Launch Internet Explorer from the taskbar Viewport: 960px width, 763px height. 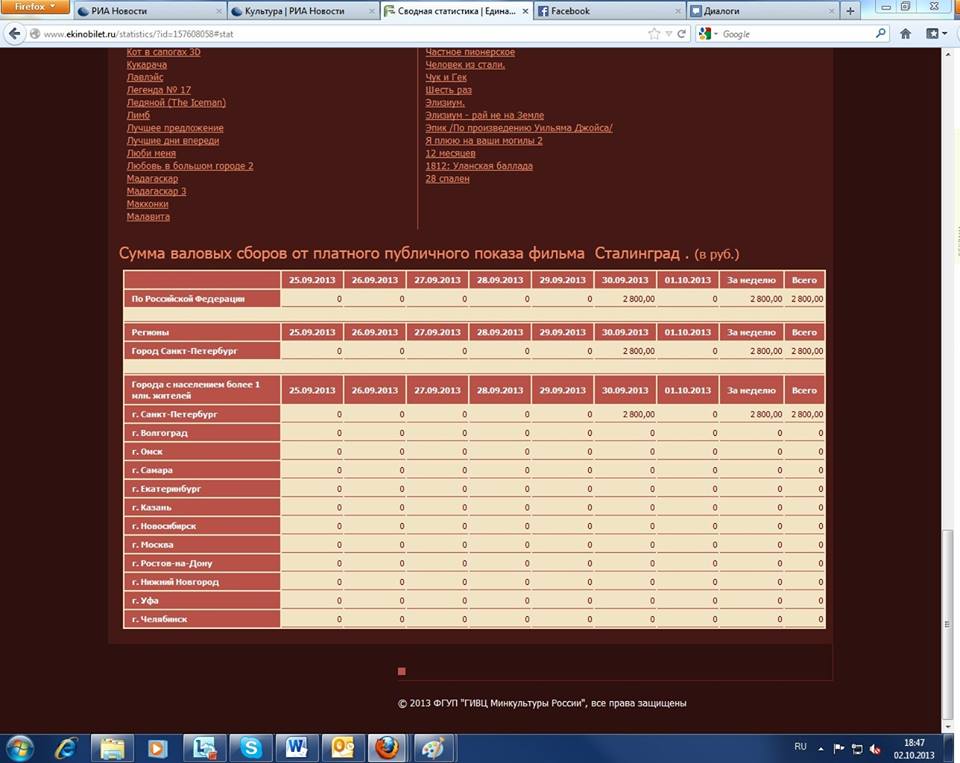coord(66,748)
